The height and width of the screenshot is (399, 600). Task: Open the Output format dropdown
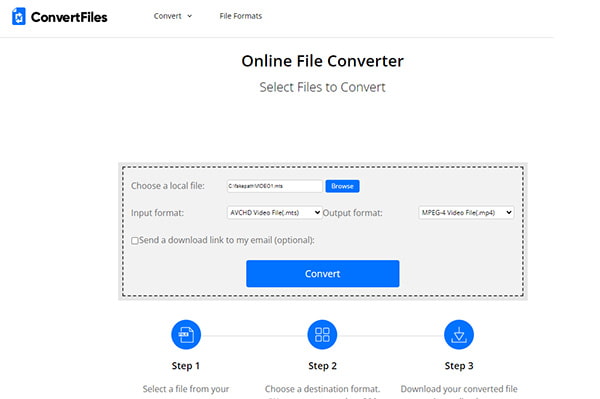[x=466, y=212]
